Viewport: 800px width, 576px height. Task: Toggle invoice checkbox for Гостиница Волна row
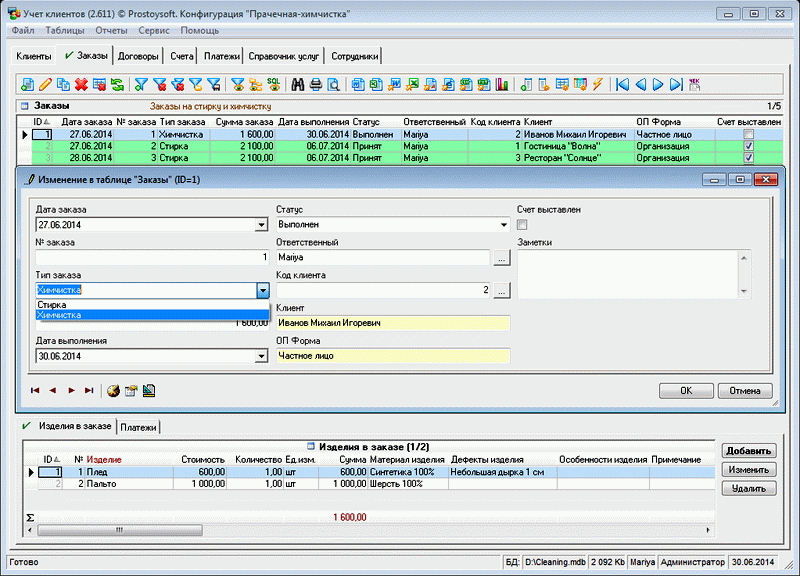(x=747, y=146)
